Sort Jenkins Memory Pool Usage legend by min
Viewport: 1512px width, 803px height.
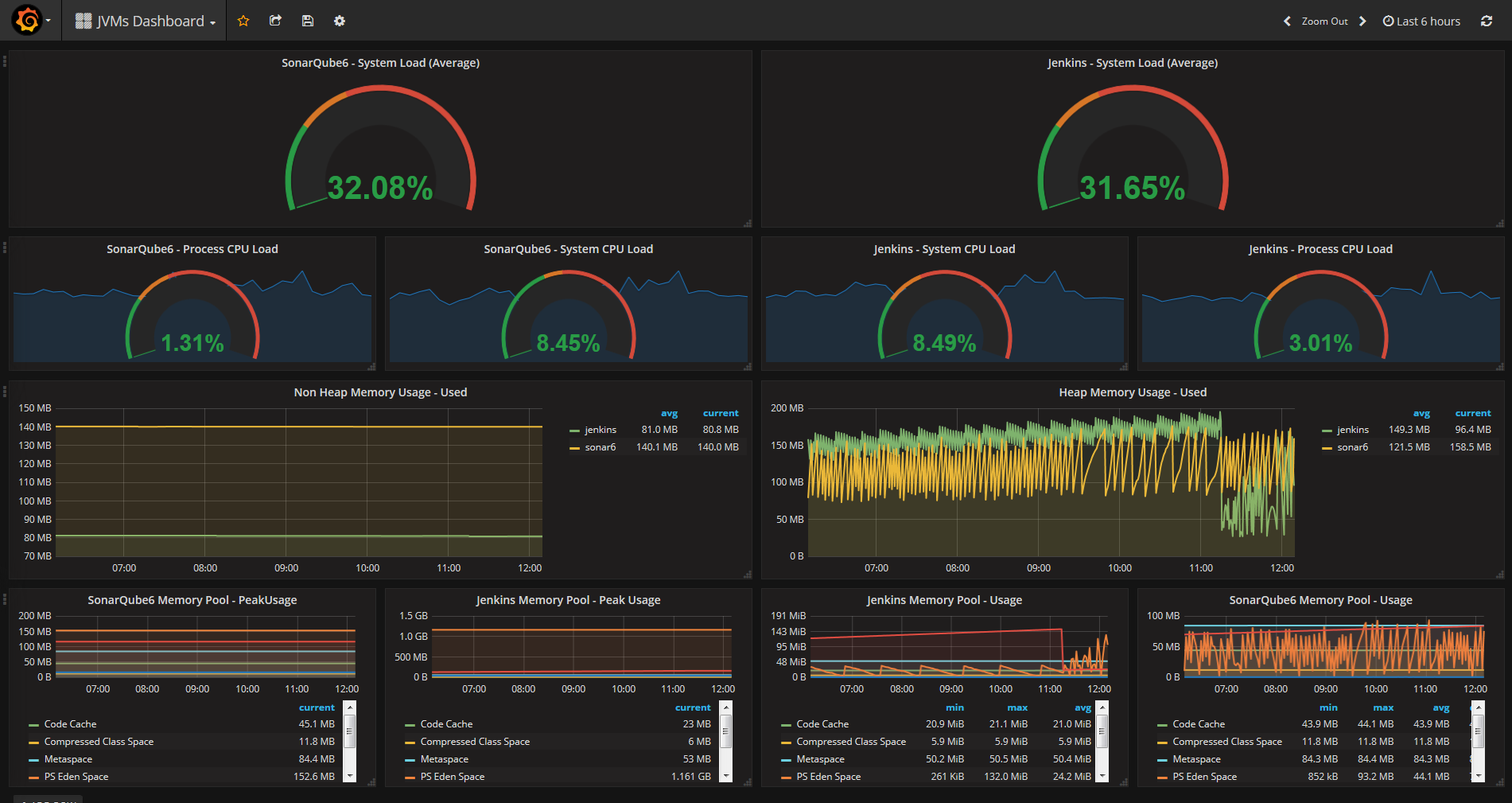pyautogui.click(x=954, y=707)
